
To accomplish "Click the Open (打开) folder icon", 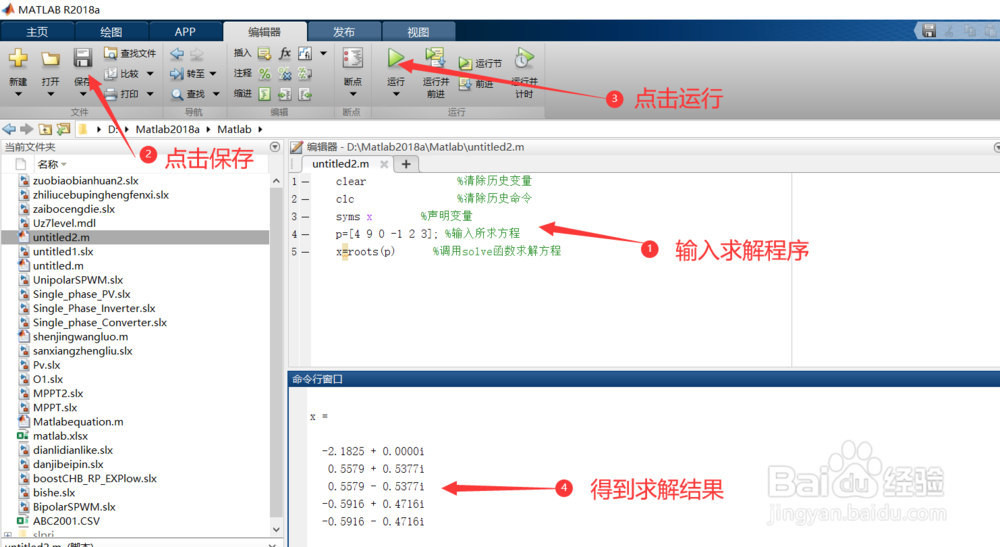I will click(x=50, y=59).
